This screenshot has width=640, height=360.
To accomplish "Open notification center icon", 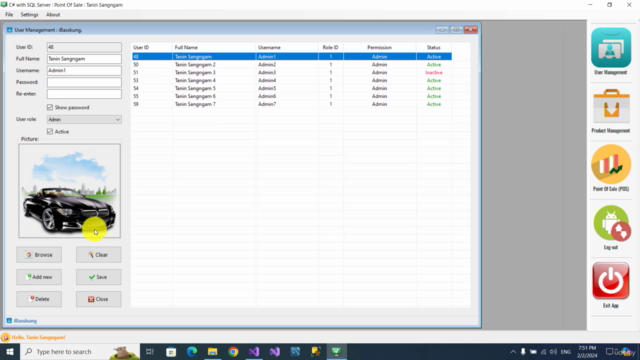I will 609,351.
